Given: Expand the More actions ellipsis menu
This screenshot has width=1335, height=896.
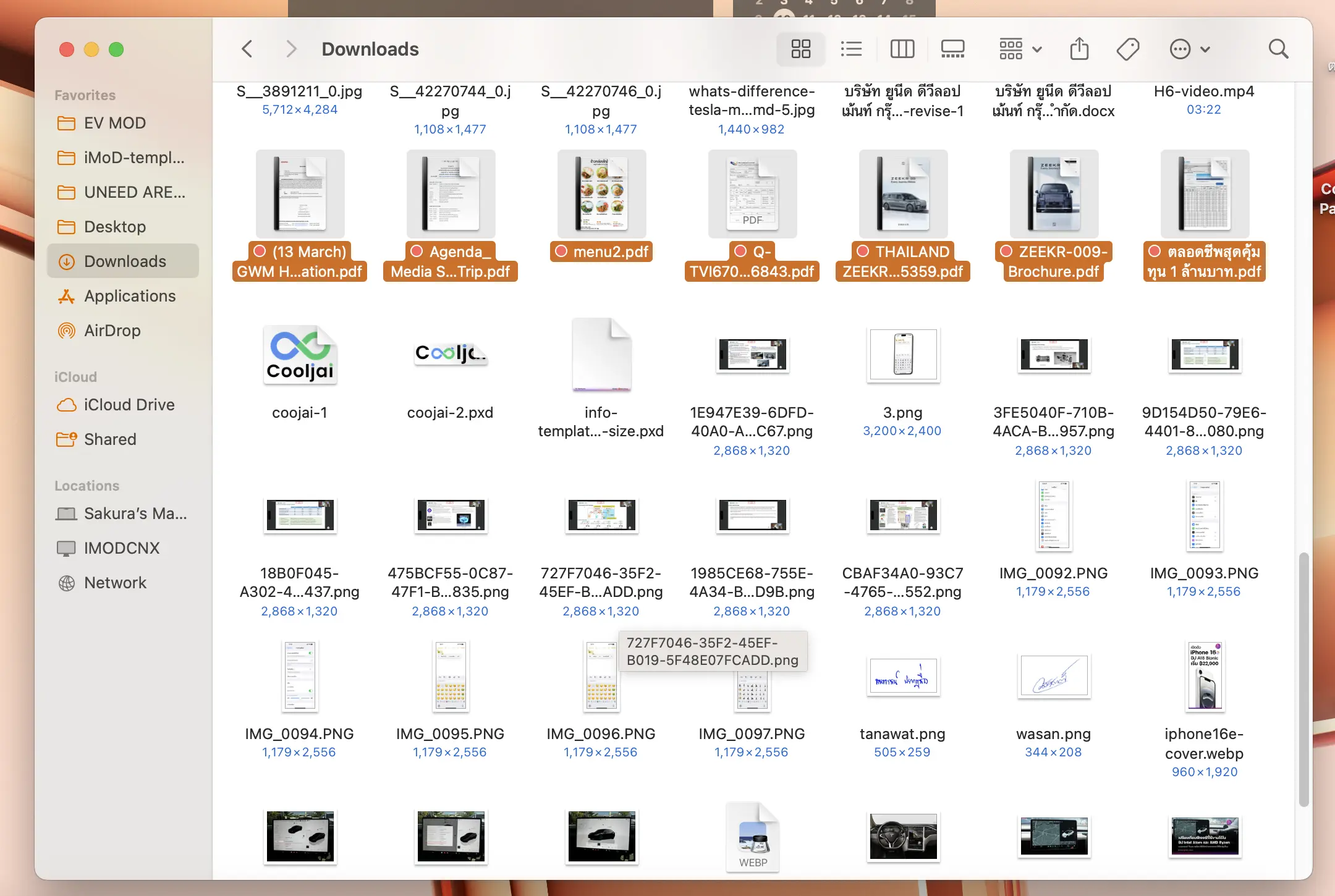Looking at the screenshot, I should 1190,49.
